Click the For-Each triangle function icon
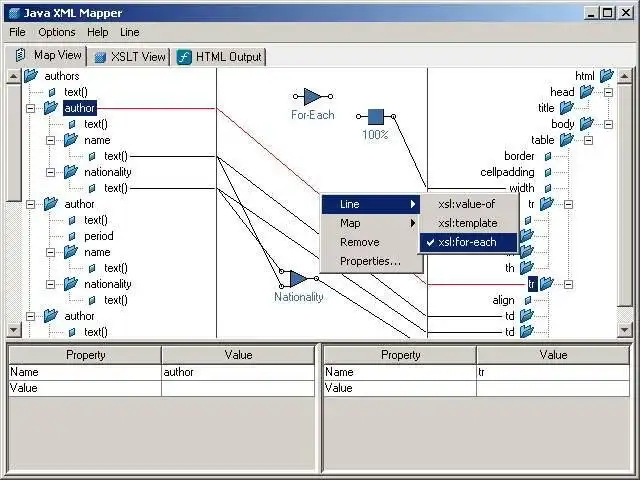 click(312, 97)
